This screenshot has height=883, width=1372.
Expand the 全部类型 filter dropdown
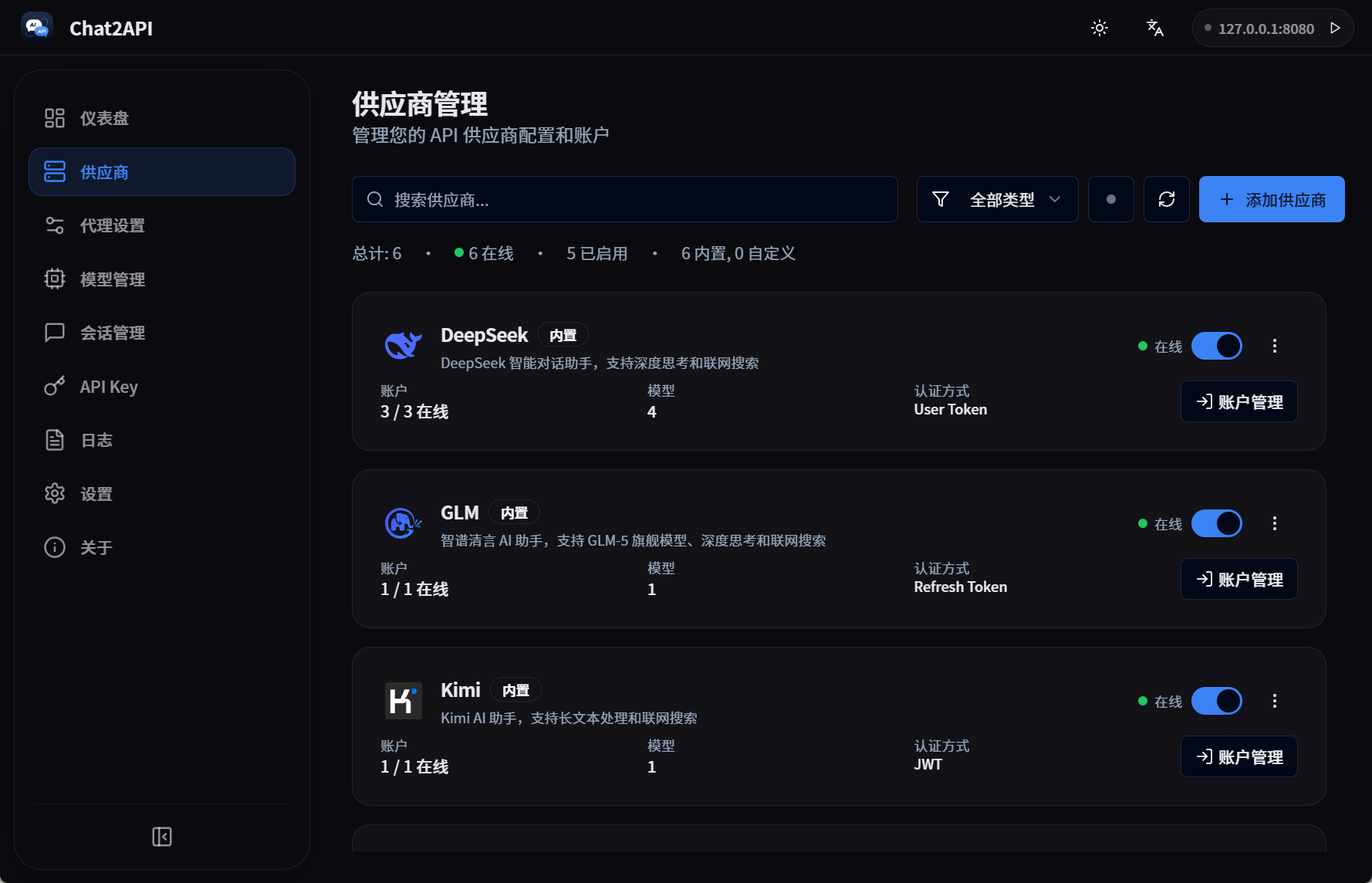click(997, 199)
